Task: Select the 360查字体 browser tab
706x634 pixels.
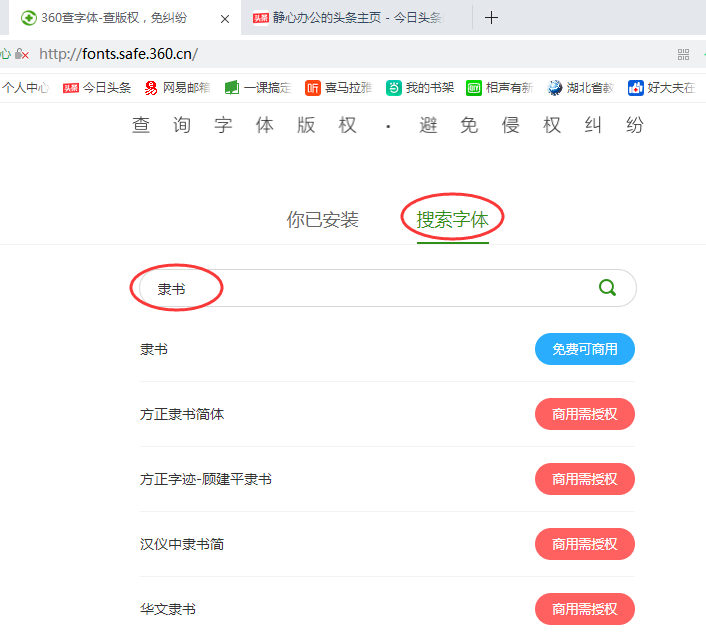Action: coord(125,18)
